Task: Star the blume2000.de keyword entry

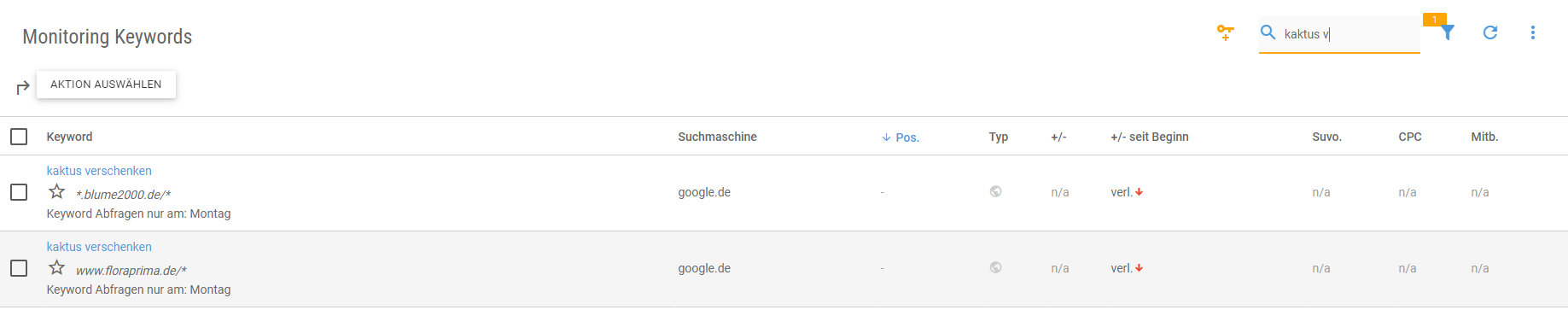Action: pyautogui.click(x=57, y=191)
